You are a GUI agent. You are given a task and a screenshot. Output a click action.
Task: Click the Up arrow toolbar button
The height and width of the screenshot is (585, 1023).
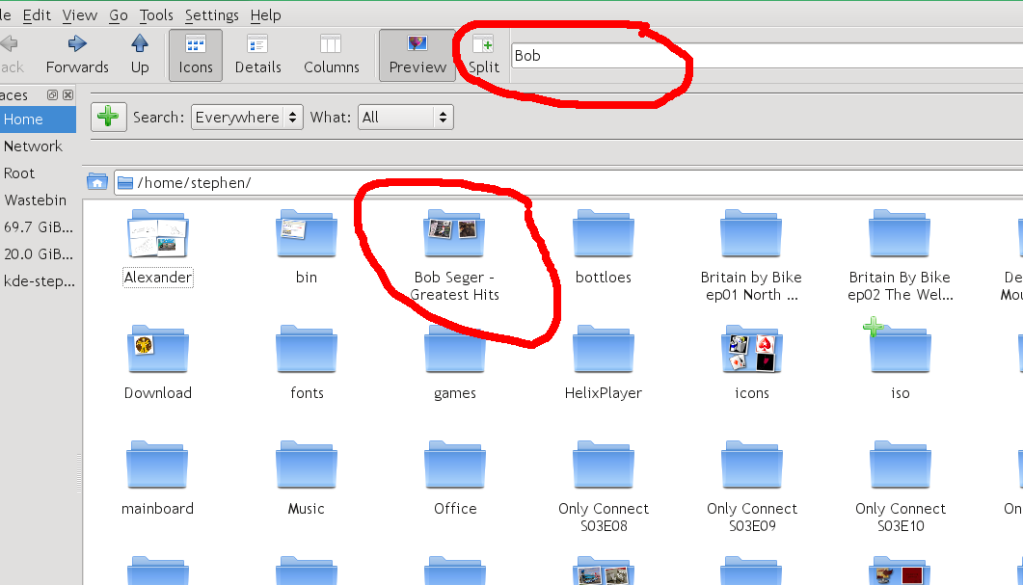pyautogui.click(x=140, y=55)
